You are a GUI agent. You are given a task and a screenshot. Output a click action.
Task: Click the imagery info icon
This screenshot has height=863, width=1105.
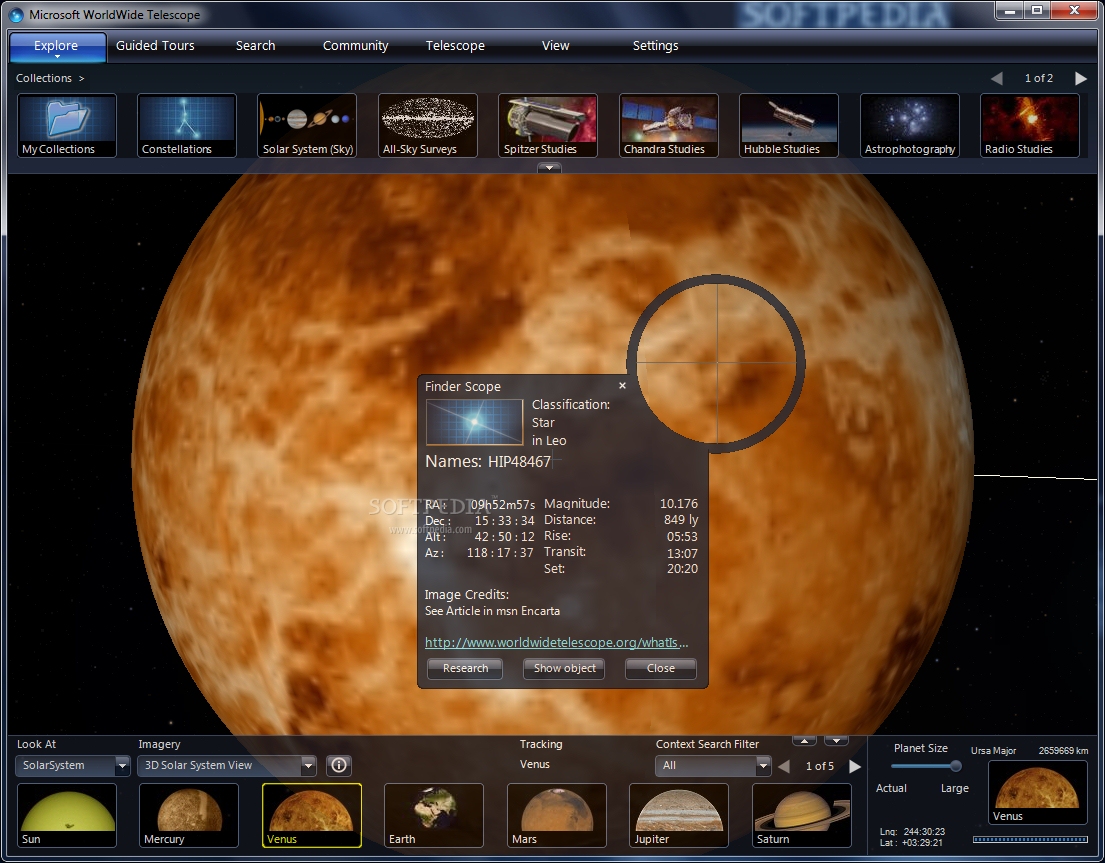click(x=339, y=765)
